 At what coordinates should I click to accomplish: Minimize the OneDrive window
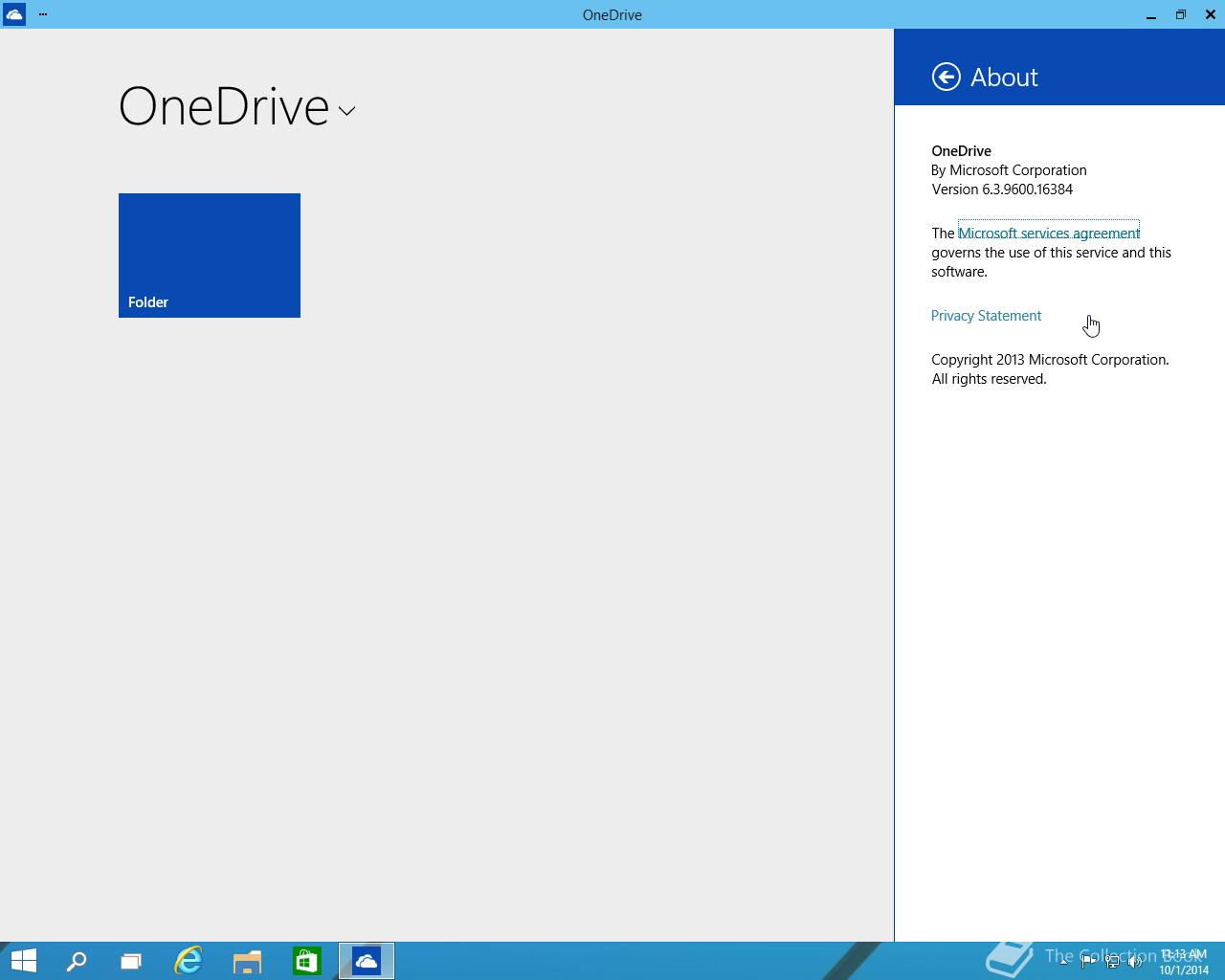click(x=1151, y=14)
